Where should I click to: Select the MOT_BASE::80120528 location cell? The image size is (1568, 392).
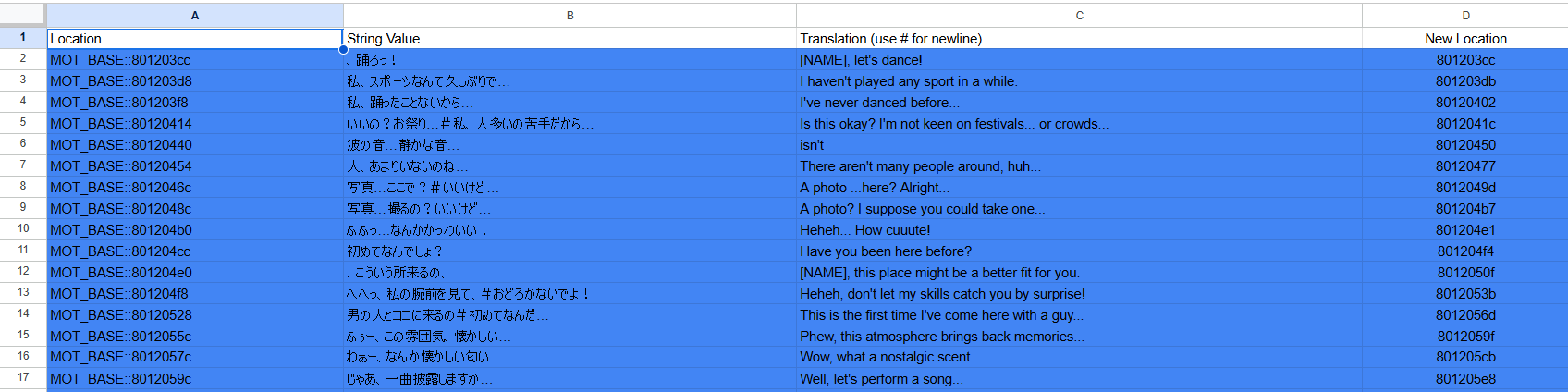click(x=194, y=315)
